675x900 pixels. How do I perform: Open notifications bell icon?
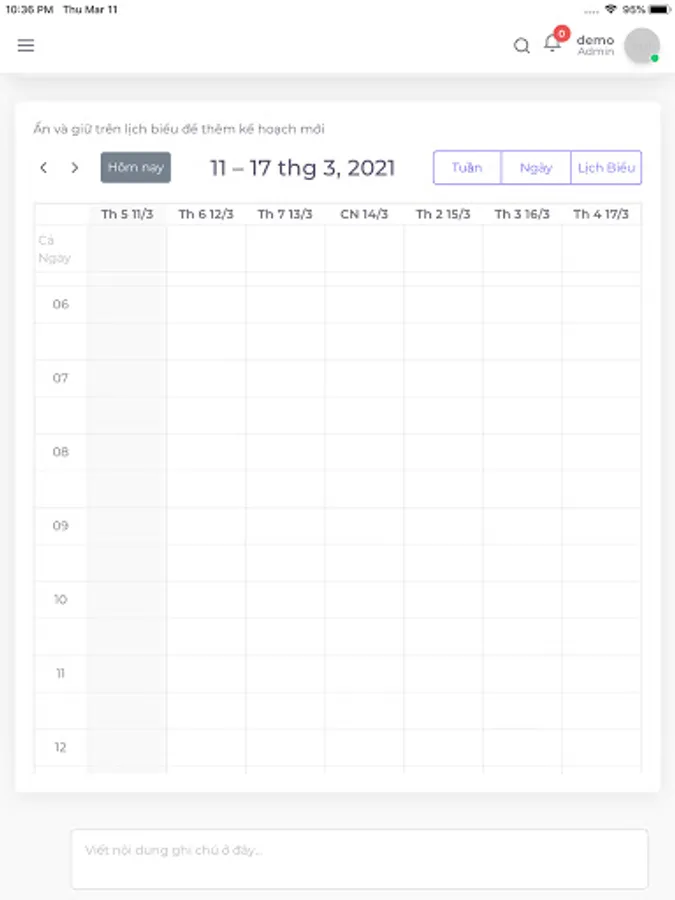[551, 44]
